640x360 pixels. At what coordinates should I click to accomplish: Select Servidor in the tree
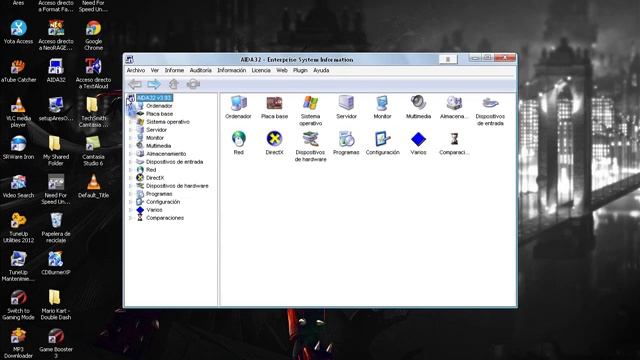click(x=156, y=130)
